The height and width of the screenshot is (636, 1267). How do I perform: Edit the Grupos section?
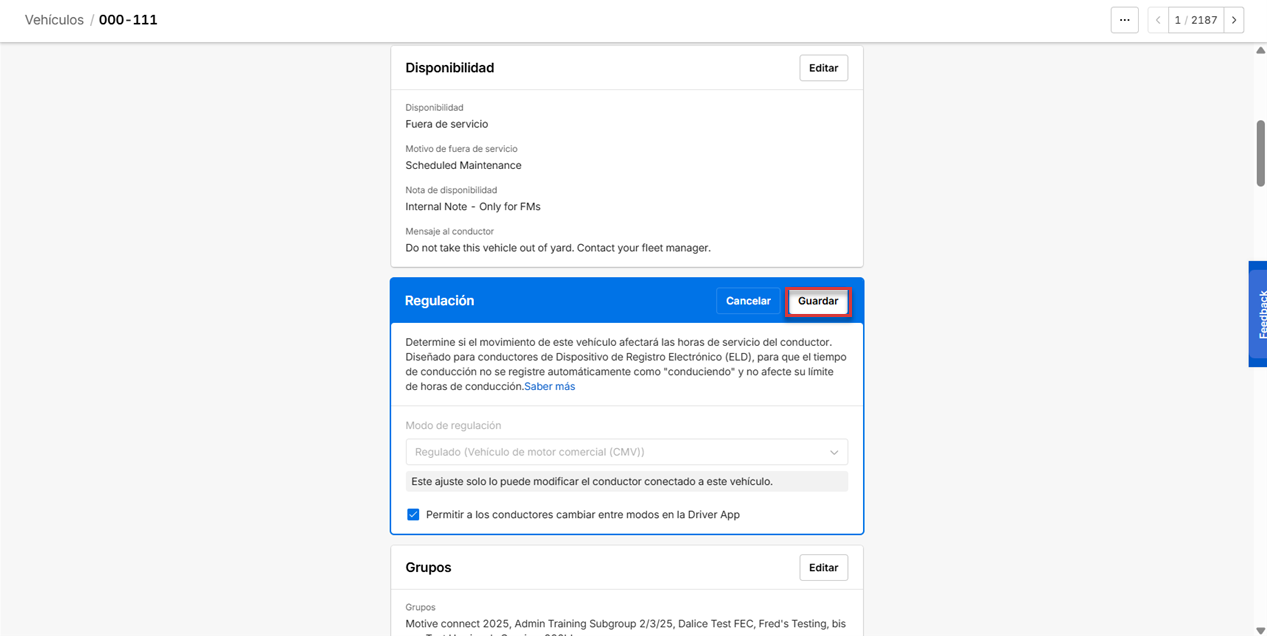[823, 568]
